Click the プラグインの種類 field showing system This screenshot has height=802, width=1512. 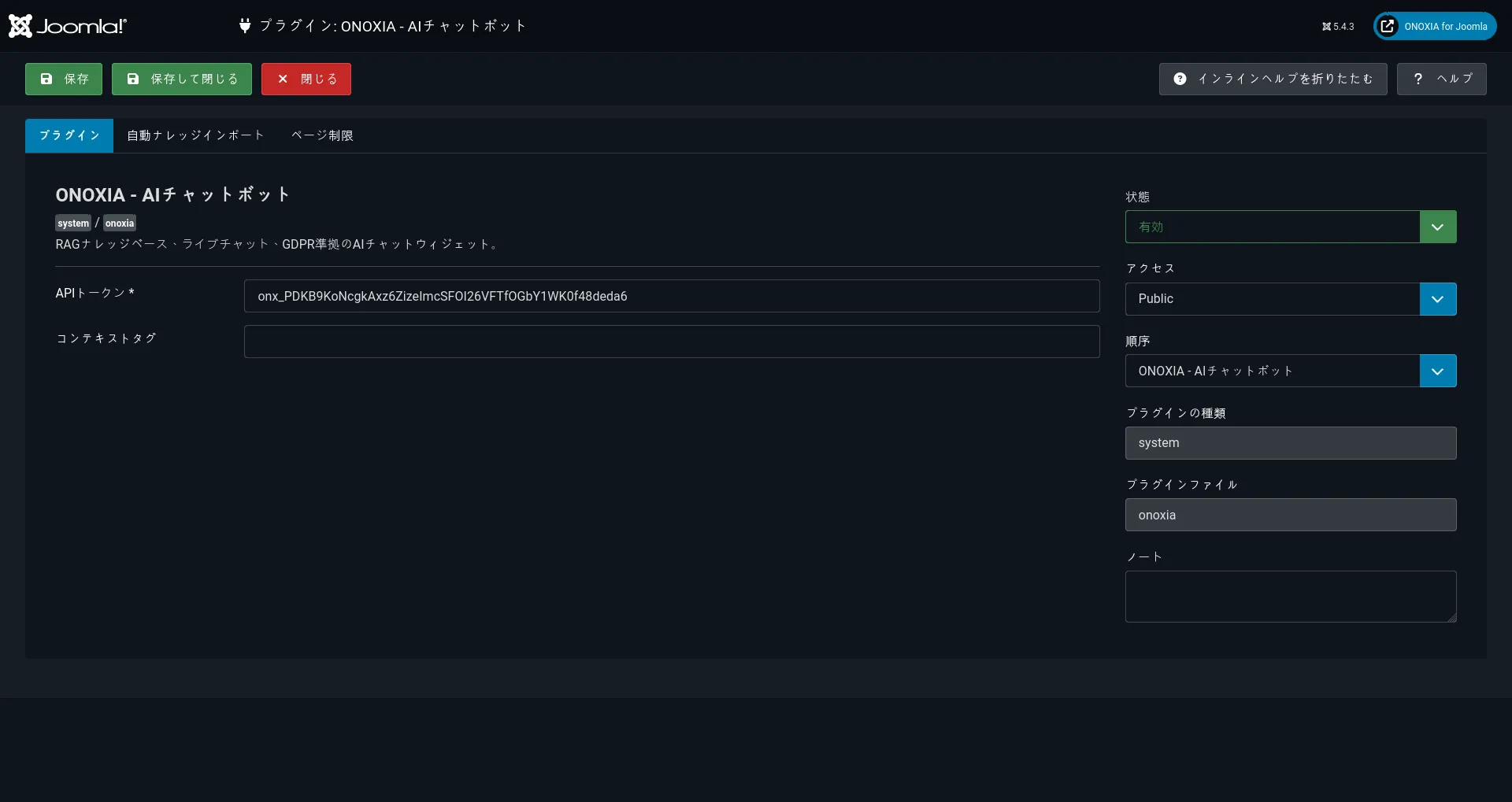click(1291, 443)
